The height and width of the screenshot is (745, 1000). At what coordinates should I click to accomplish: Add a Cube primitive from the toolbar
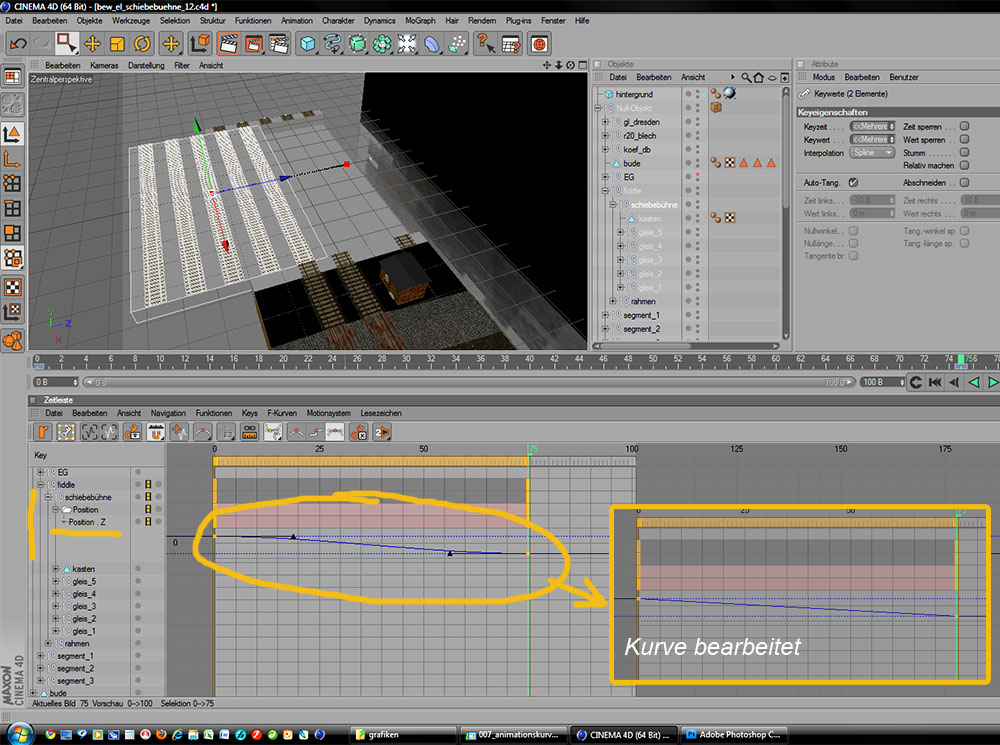tap(307, 44)
